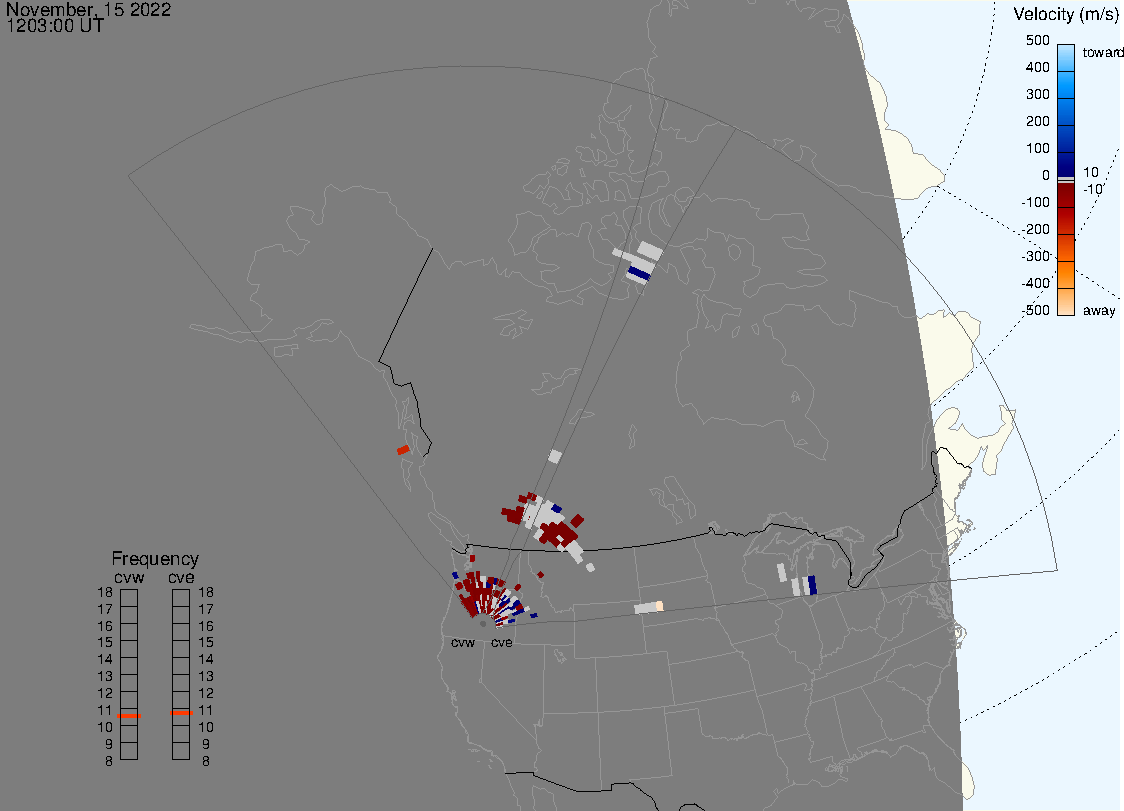Select the "Velocity (m/s)" legend title

1065,14
